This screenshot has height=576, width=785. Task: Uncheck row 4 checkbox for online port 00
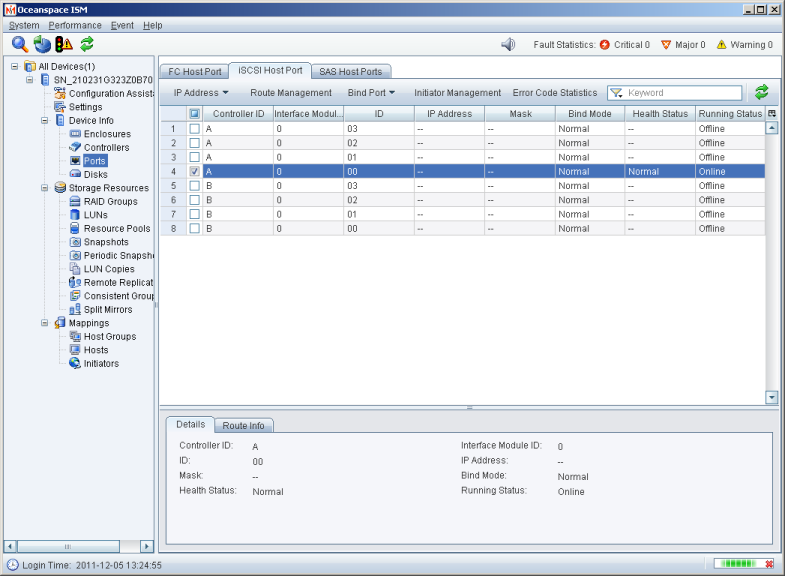pyautogui.click(x=195, y=172)
